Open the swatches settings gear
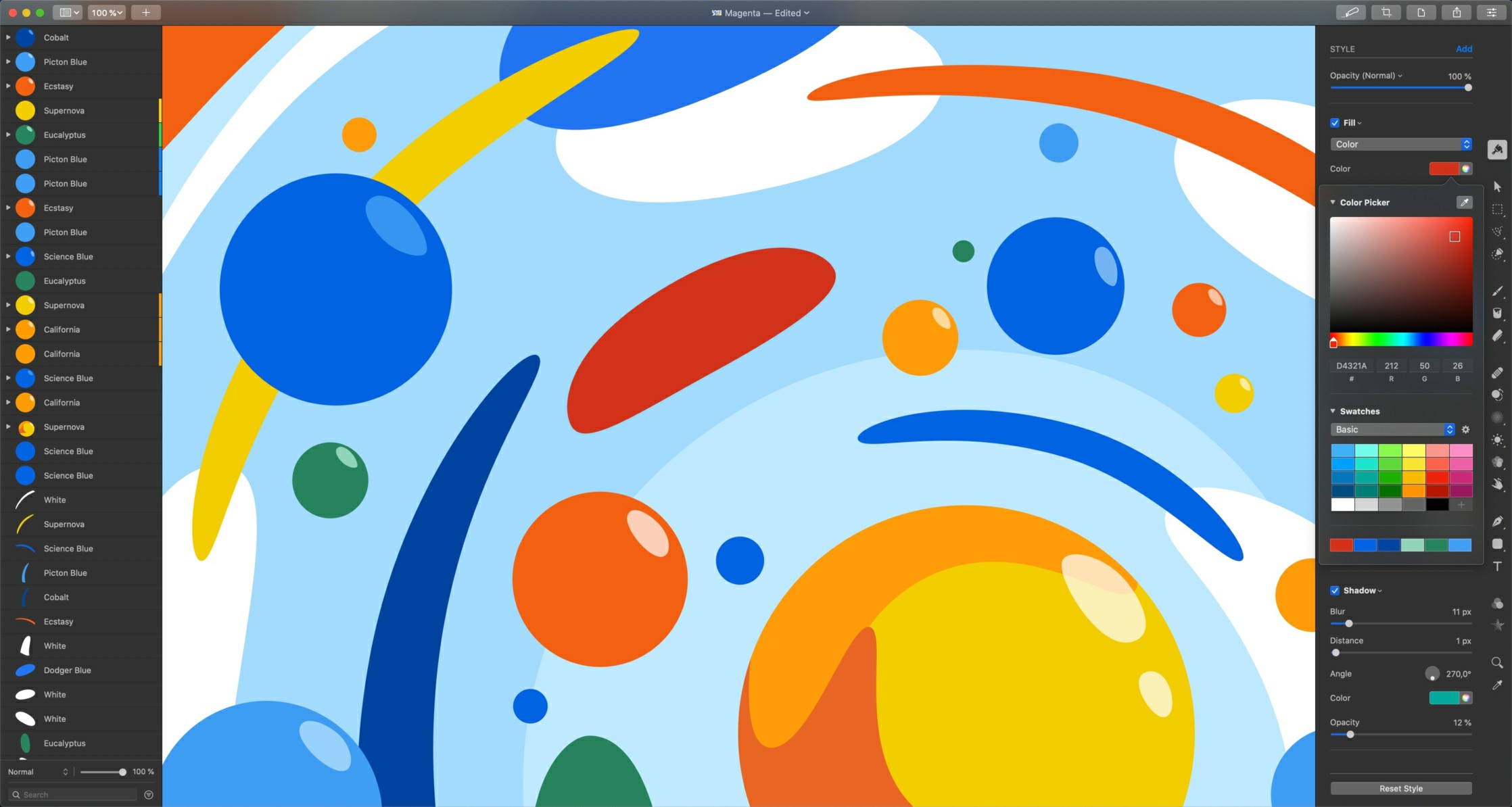This screenshot has width=1512, height=807. click(1465, 430)
